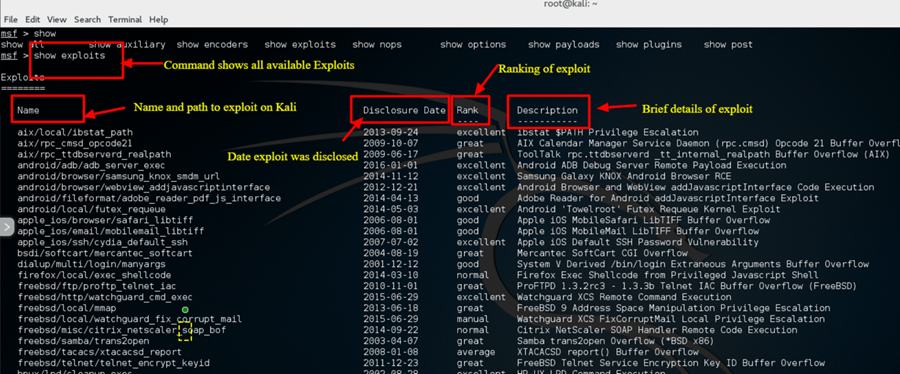Click the green dot marker in the terminal
This screenshot has height=374, width=900.
pos(185,310)
